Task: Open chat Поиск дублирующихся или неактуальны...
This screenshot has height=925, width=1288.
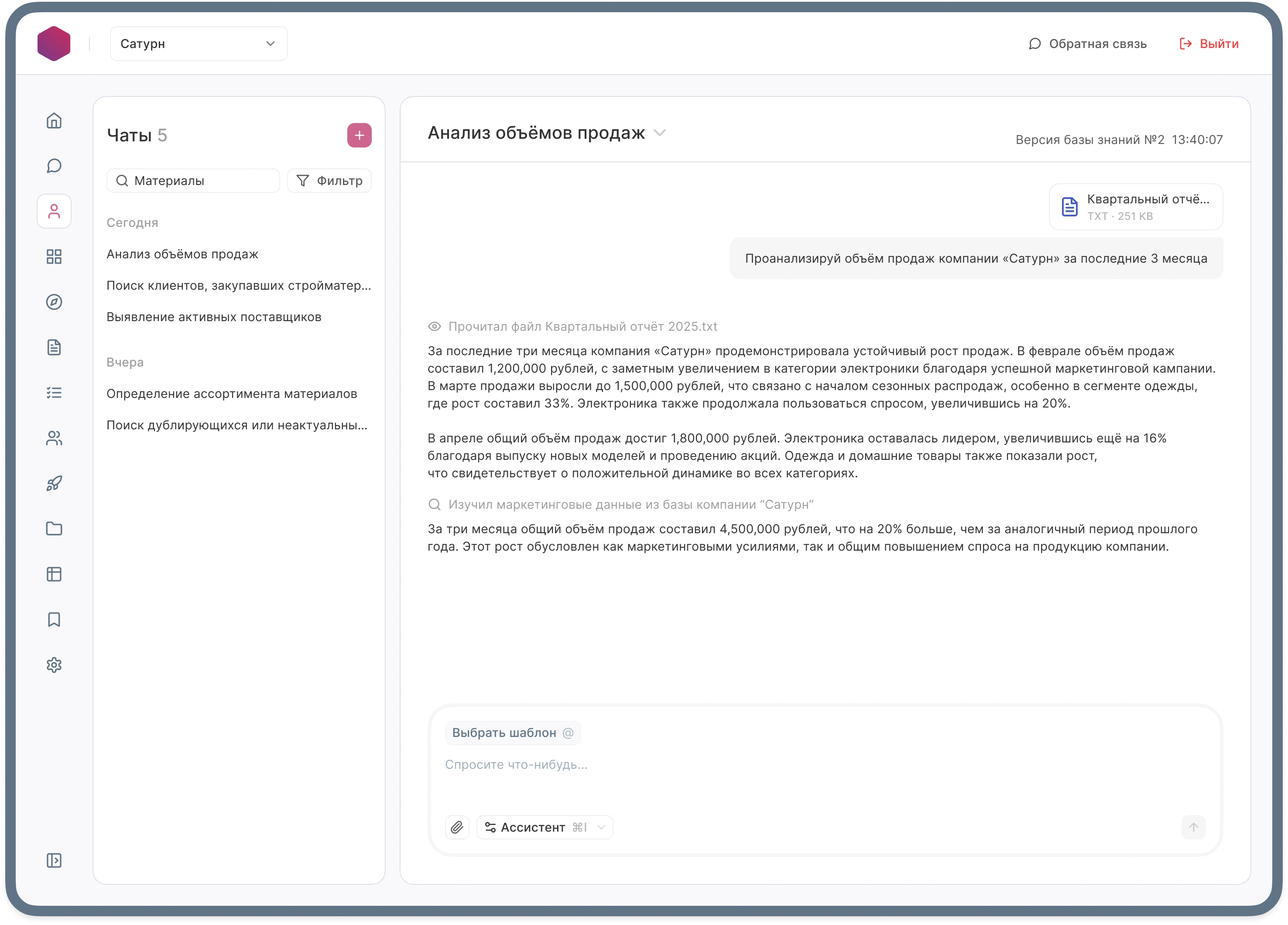Action: (x=237, y=425)
